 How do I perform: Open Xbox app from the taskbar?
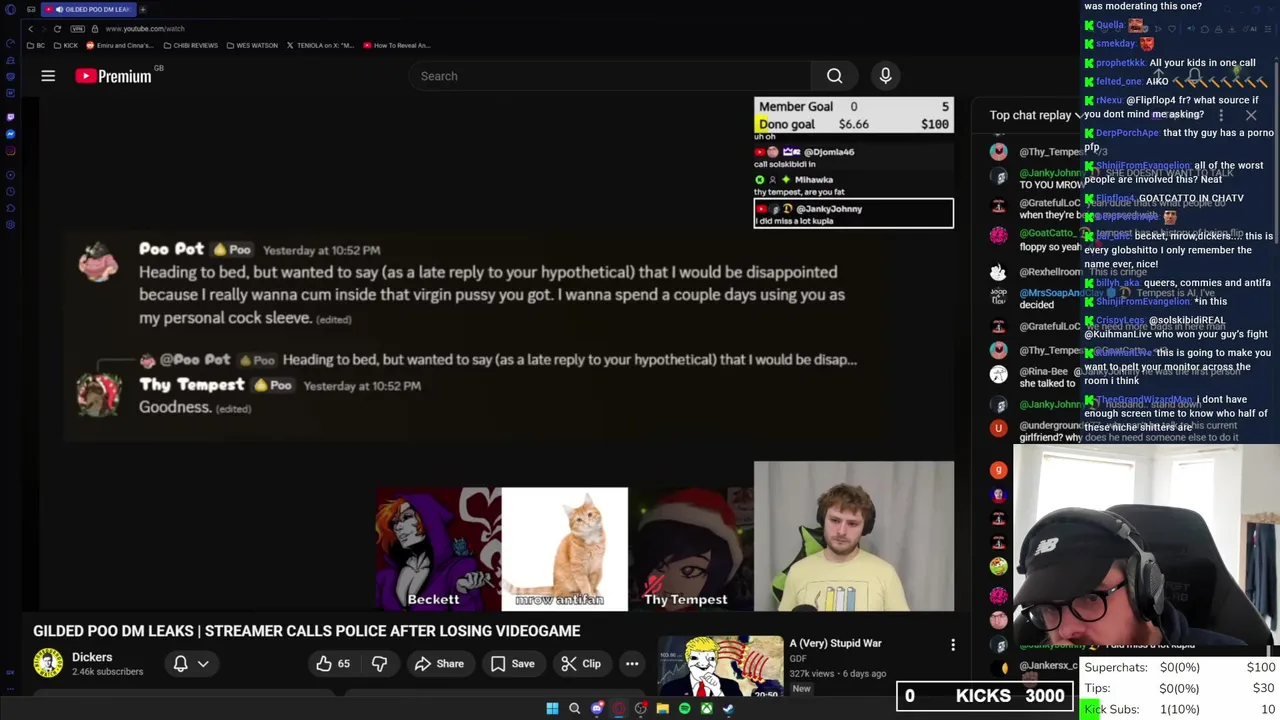(x=706, y=709)
